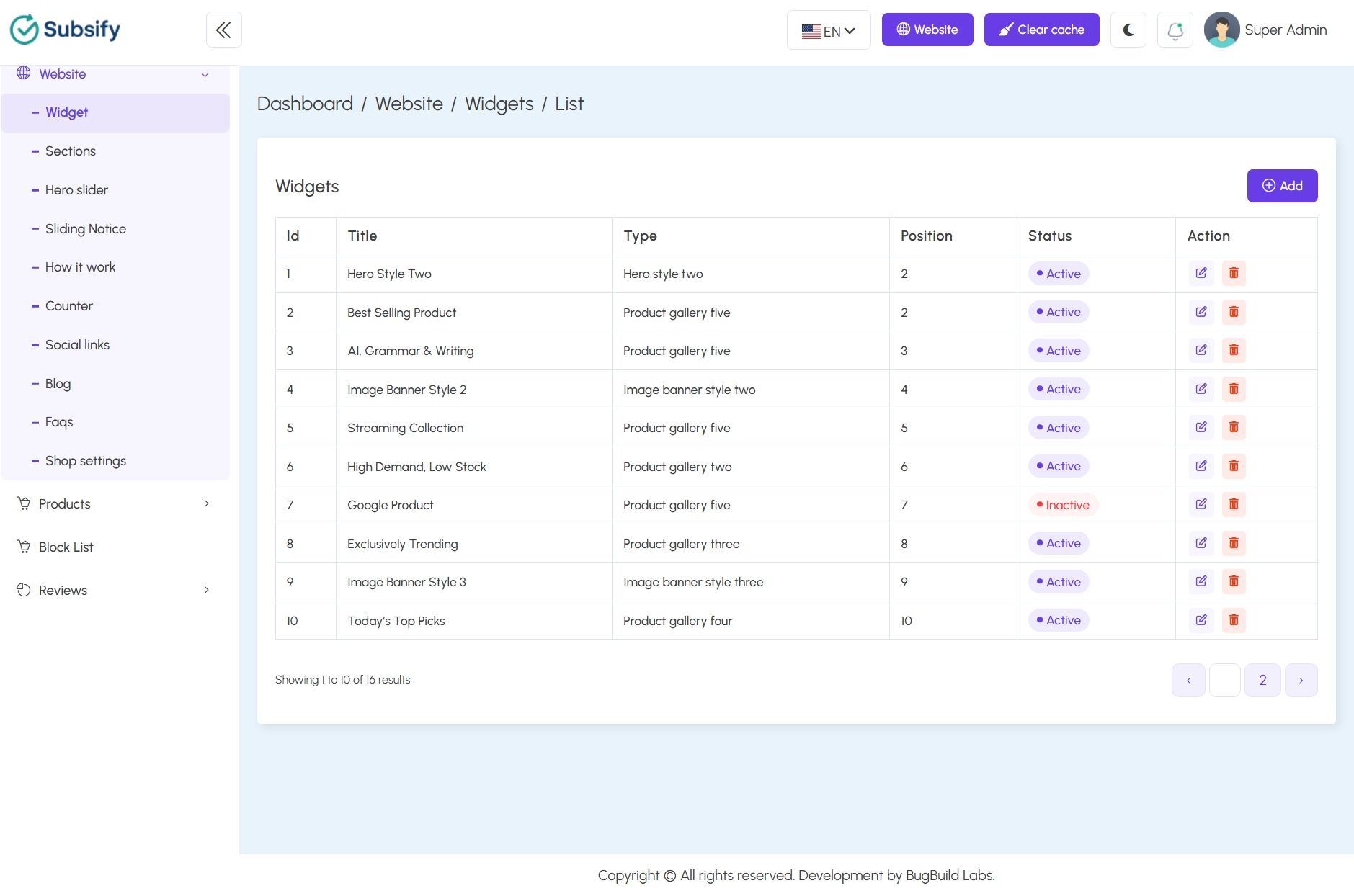This screenshot has width=1354, height=896.
Task: Delete the Today's Top Picks widget
Action: click(x=1234, y=620)
